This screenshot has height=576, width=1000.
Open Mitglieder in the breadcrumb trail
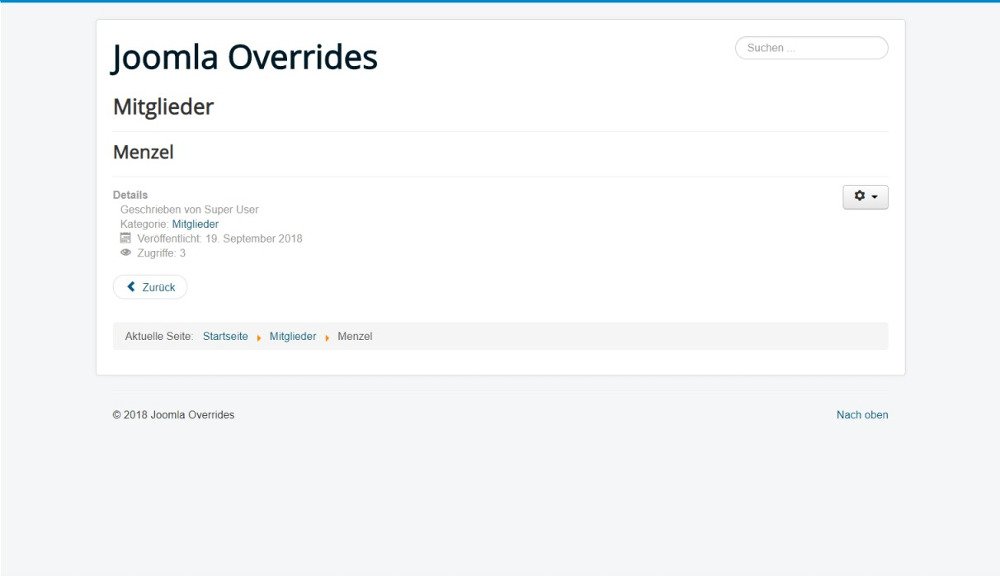coord(293,336)
